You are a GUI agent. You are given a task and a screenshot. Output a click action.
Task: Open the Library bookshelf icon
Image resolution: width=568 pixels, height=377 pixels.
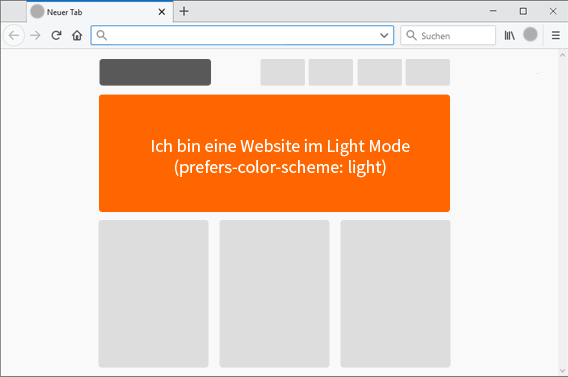(510, 35)
